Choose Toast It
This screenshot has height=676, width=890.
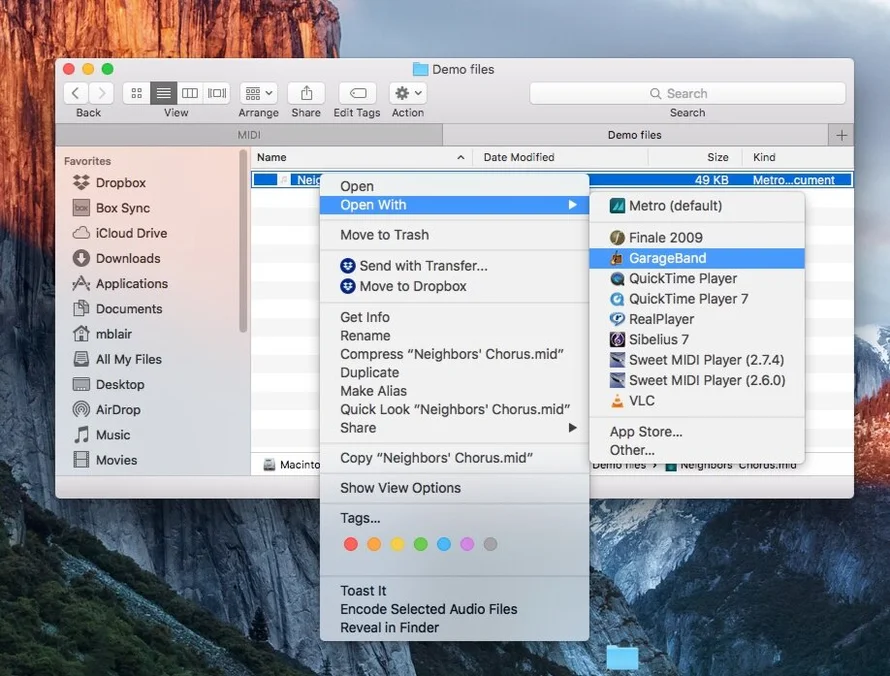pyautogui.click(x=454, y=591)
